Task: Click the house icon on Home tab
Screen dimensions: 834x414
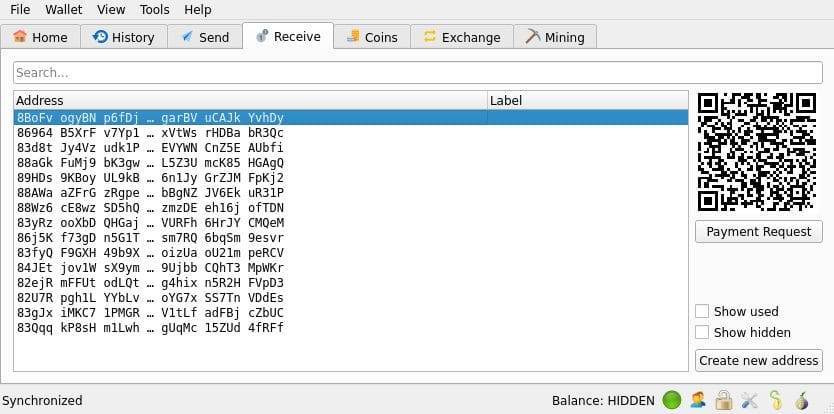Action: point(20,37)
